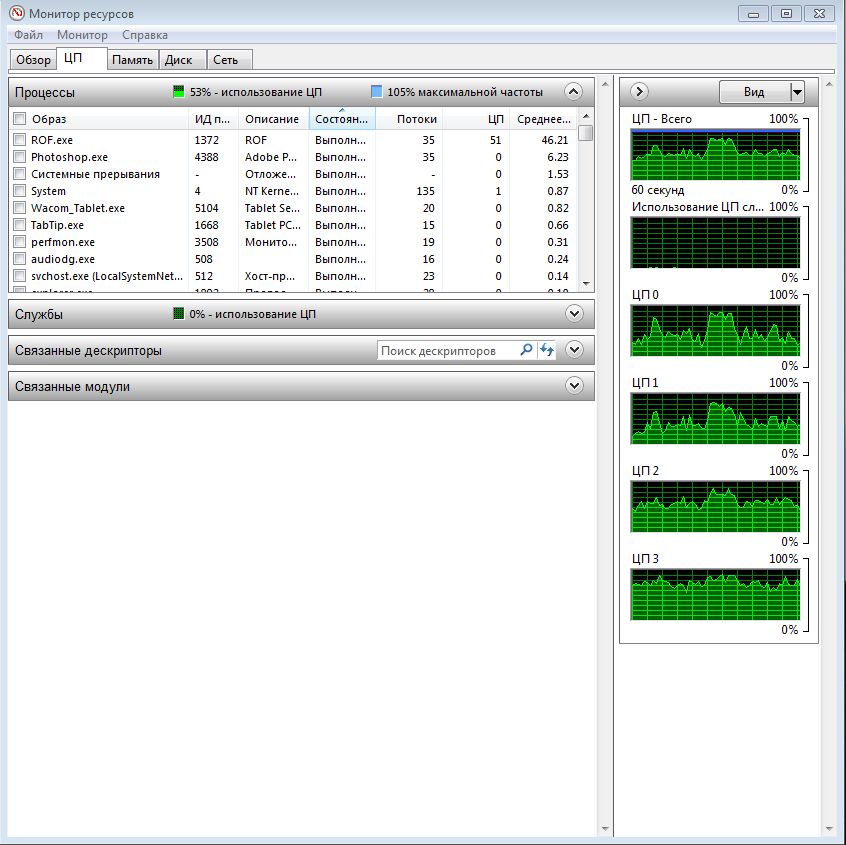Click the refresh icon beside descriptor search
Screen dimensions: 846x845
[x=547, y=351]
